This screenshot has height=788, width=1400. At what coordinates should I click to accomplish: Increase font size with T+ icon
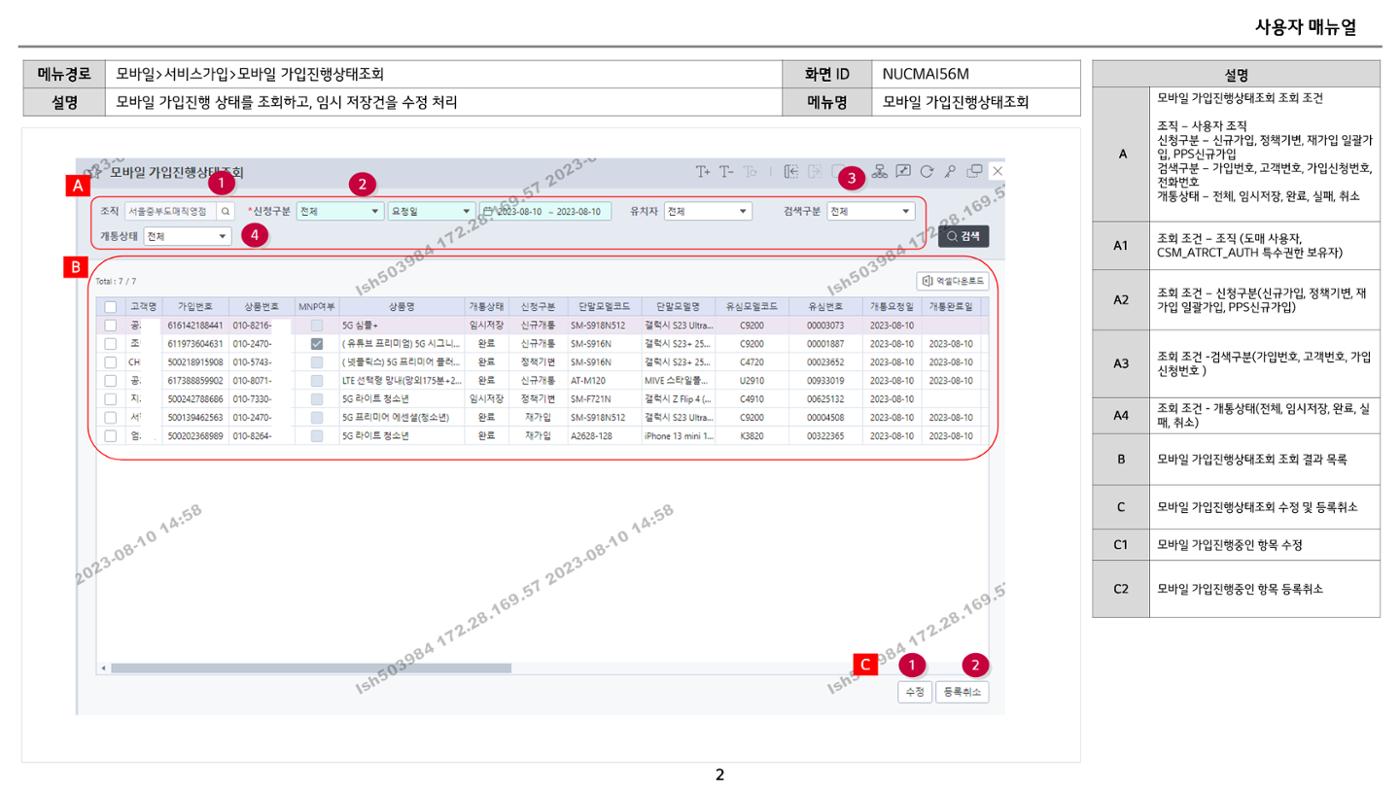pyautogui.click(x=703, y=172)
